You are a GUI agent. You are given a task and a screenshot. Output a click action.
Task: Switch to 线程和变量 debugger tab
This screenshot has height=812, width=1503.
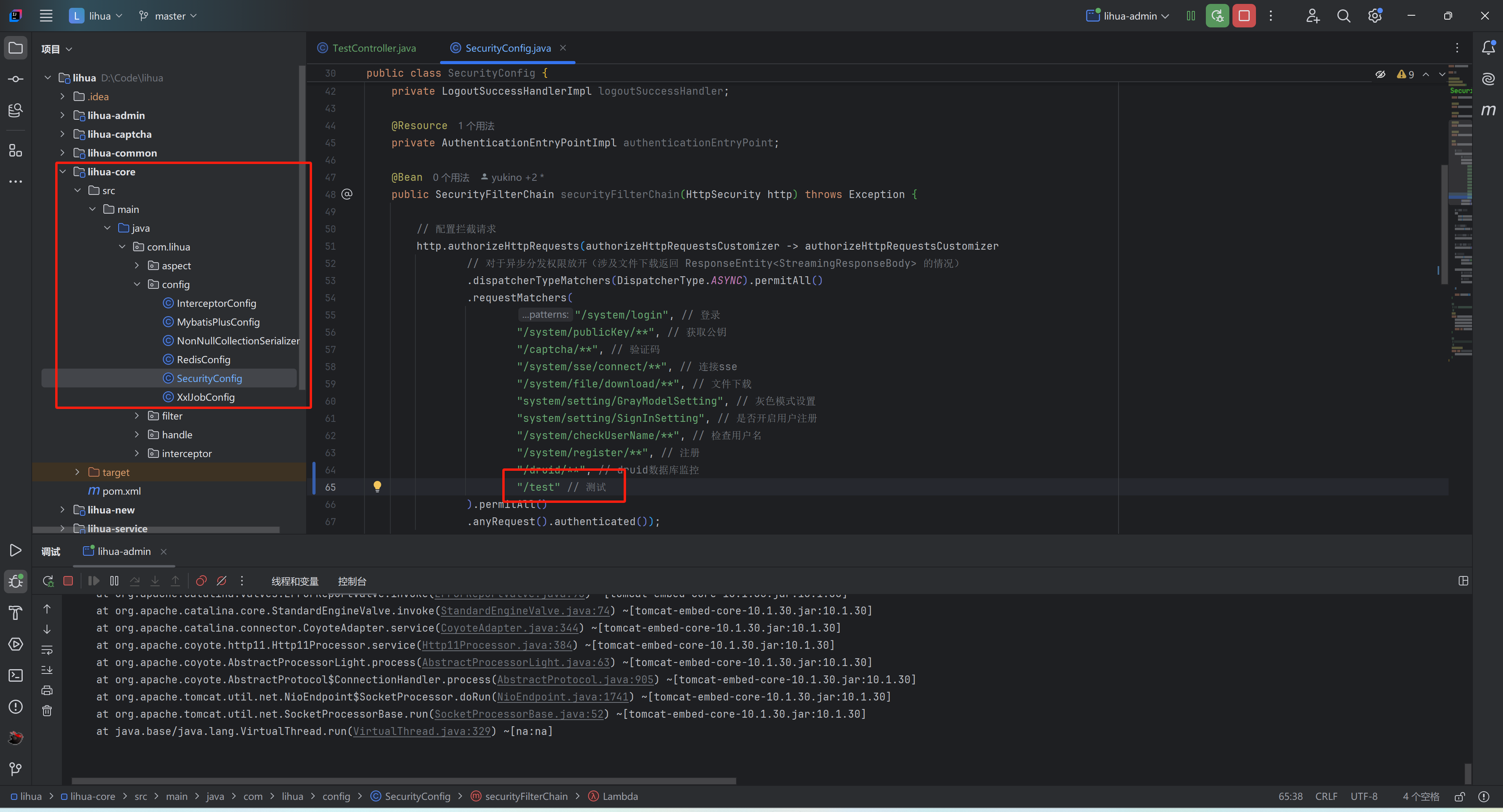[295, 582]
